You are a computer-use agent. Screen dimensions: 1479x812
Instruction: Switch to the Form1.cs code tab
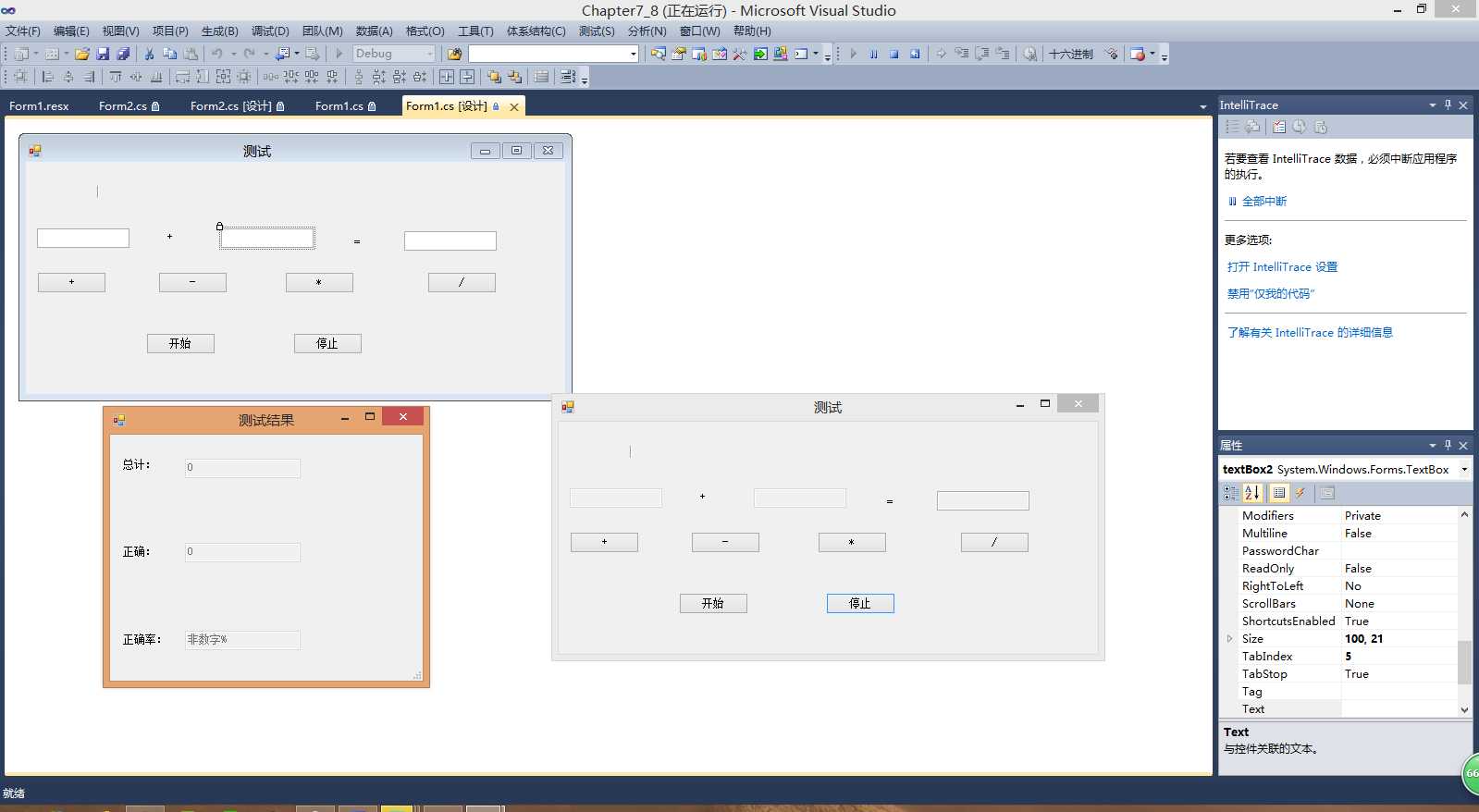tap(345, 105)
